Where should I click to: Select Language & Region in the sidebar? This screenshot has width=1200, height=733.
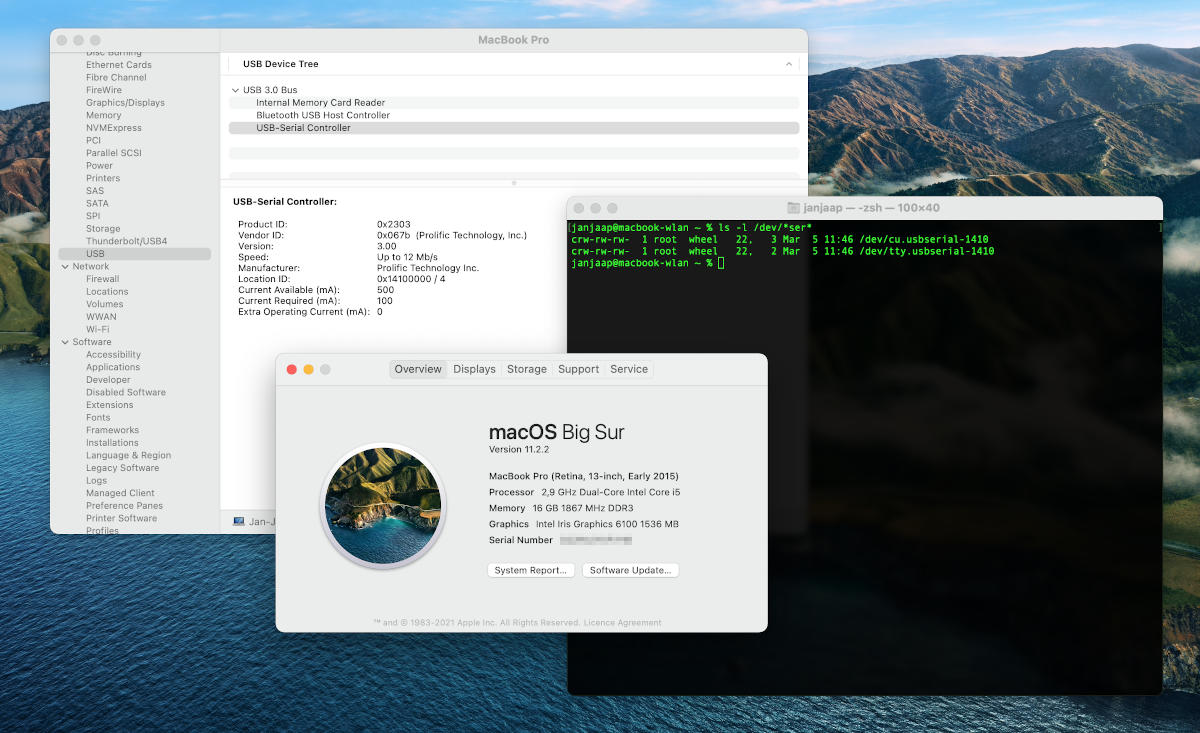[128, 455]
